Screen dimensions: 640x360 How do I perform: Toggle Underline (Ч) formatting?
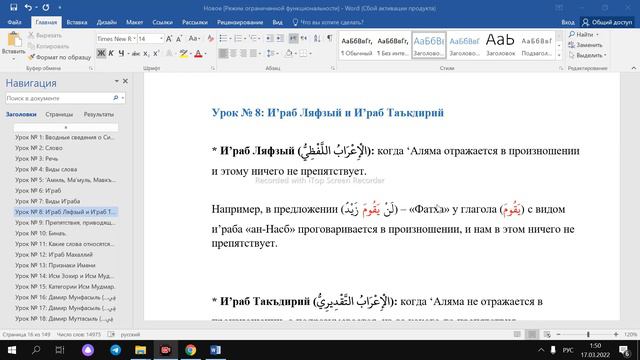click(121, 53)
